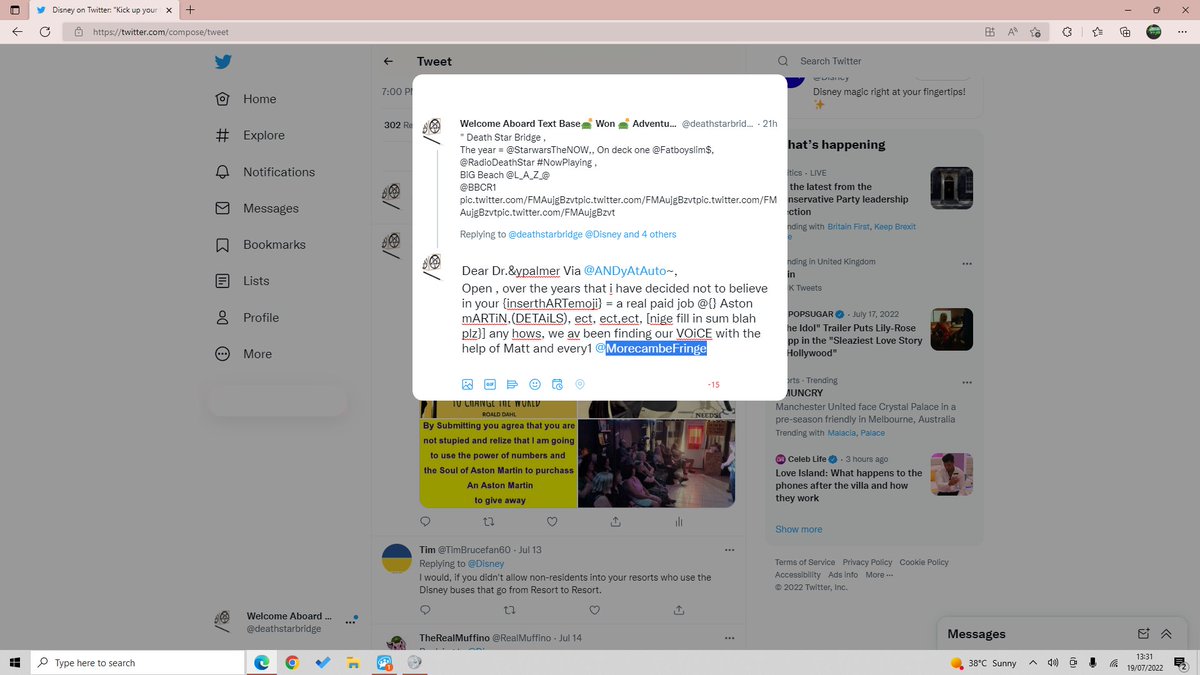Open Windows Start menu

coord(15,663)
